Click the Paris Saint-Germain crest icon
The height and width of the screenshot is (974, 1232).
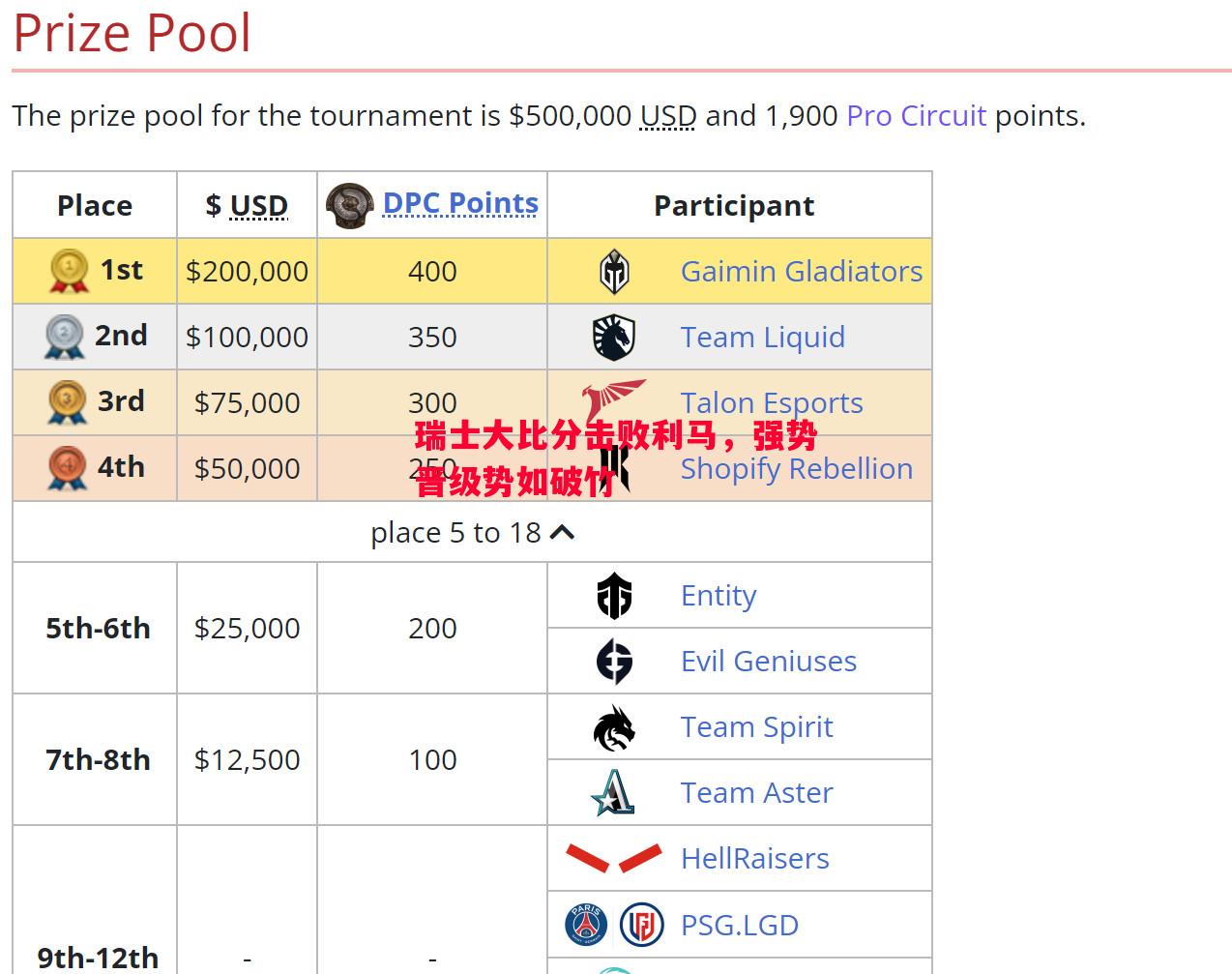tap(586, 925)
